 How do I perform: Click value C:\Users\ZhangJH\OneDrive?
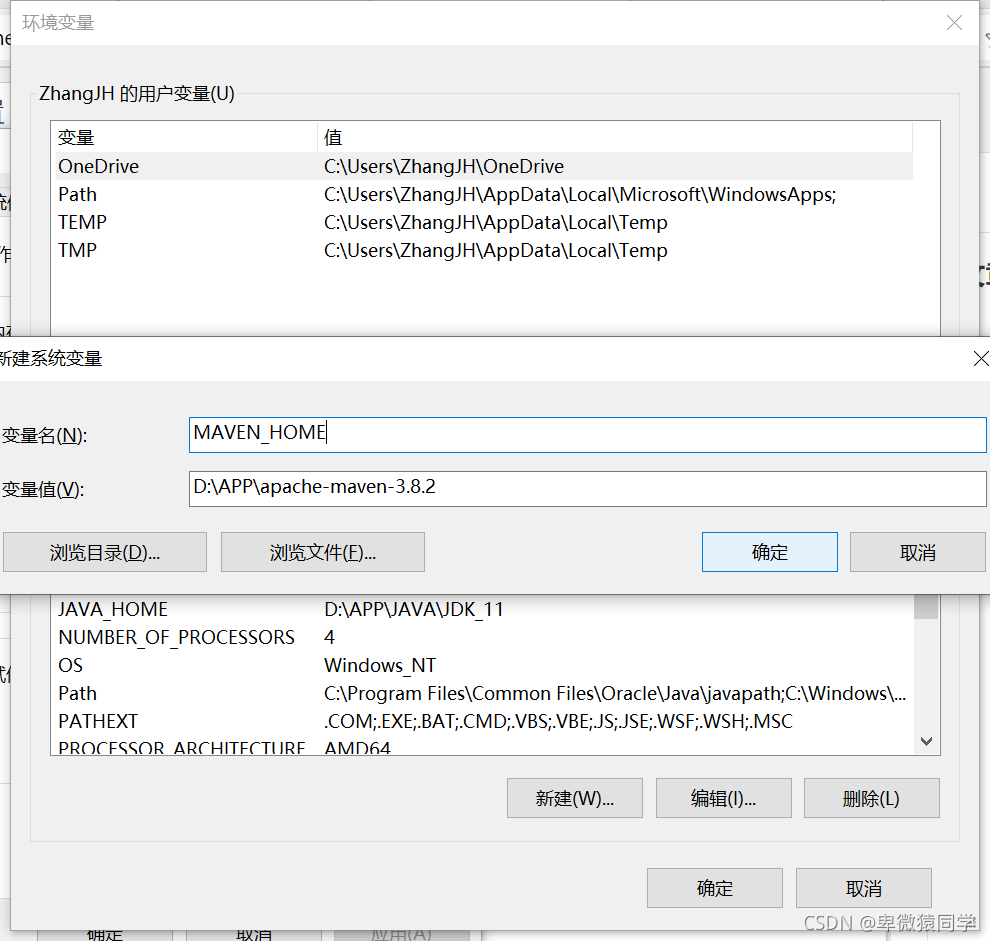click(444, 166)
